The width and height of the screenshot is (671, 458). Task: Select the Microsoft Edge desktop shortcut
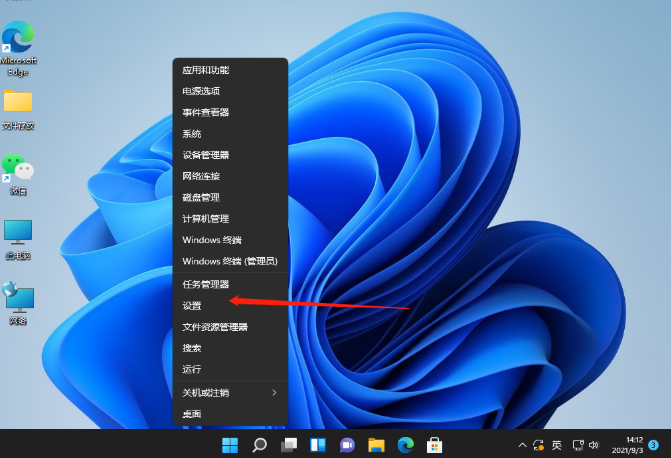[18, 45]
